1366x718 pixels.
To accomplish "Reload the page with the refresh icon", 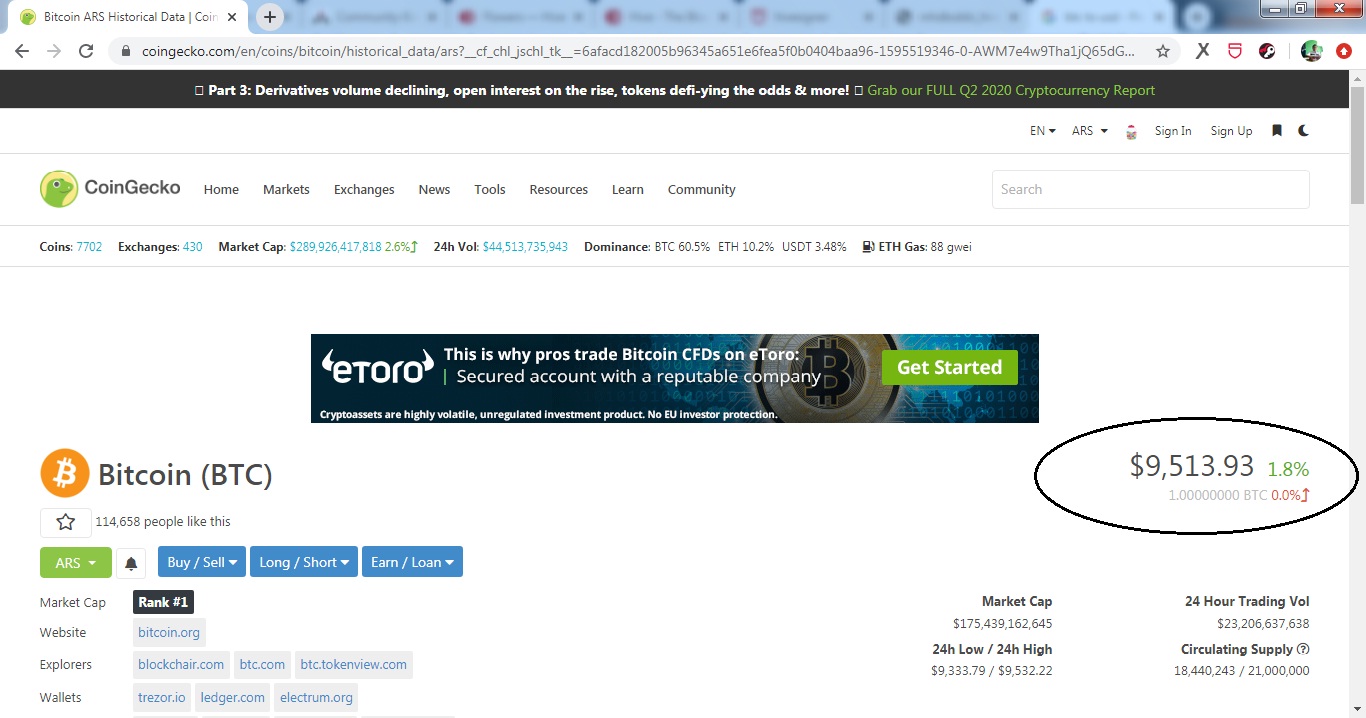I will click(x=86, y=51).
